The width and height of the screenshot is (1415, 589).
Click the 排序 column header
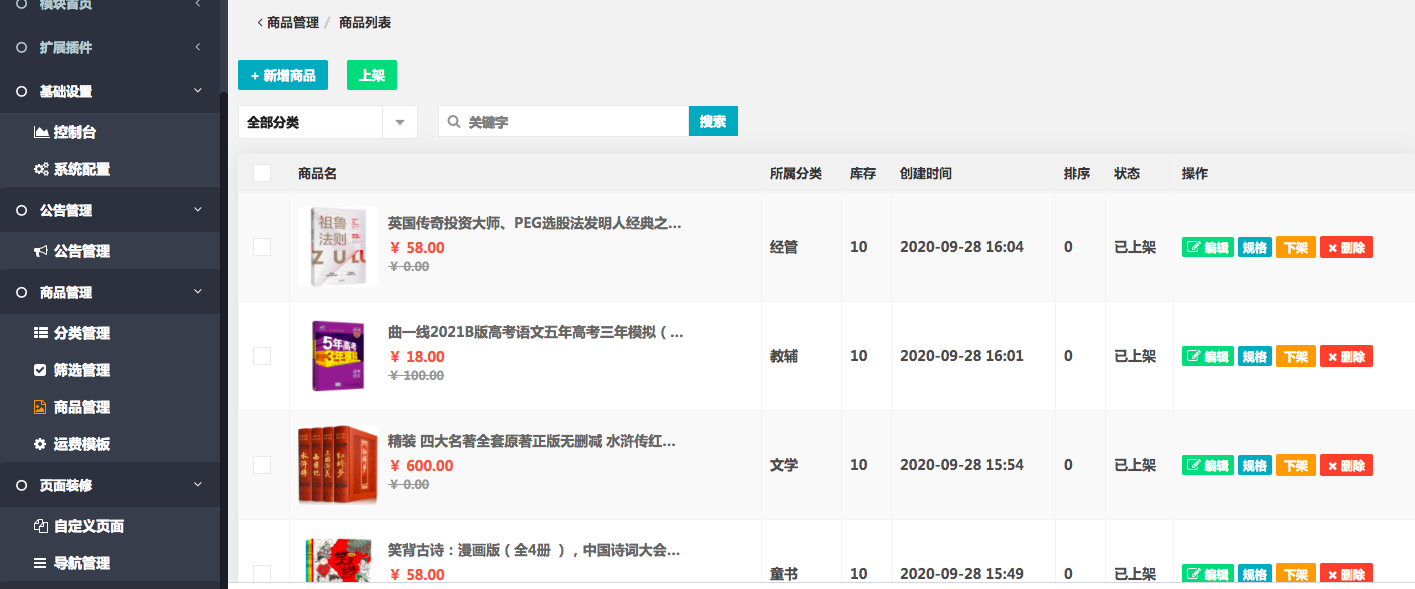click(x=1077, y=173)
